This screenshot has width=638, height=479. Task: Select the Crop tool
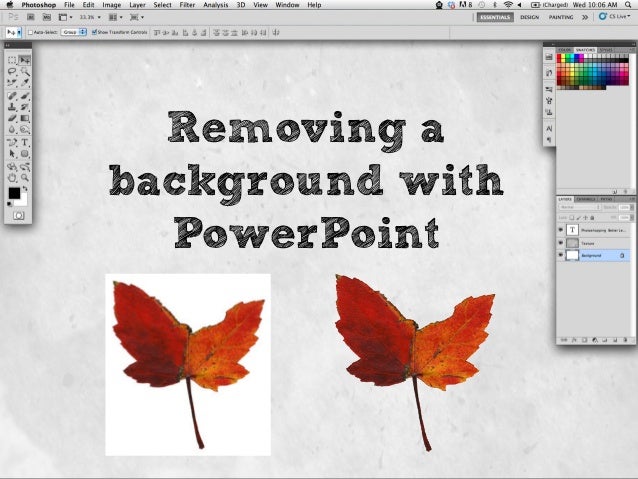point(12,83)
